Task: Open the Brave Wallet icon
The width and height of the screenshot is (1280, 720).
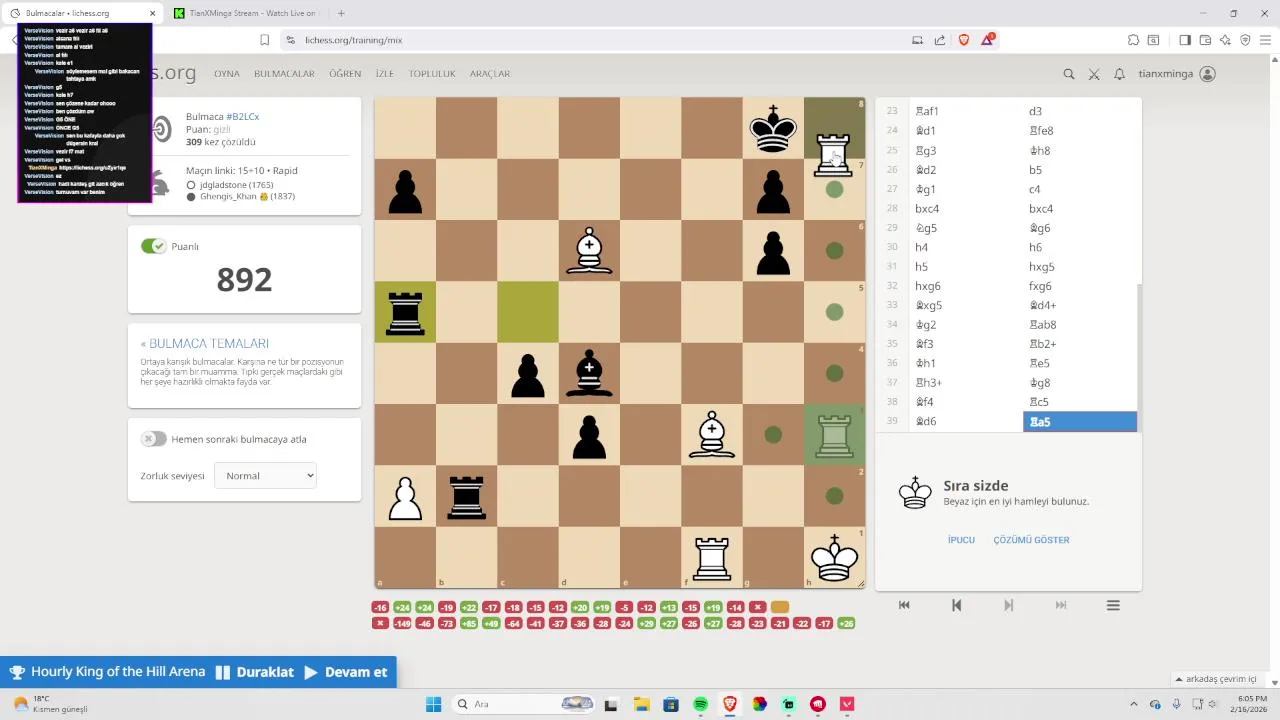Action: point(1205,40)
